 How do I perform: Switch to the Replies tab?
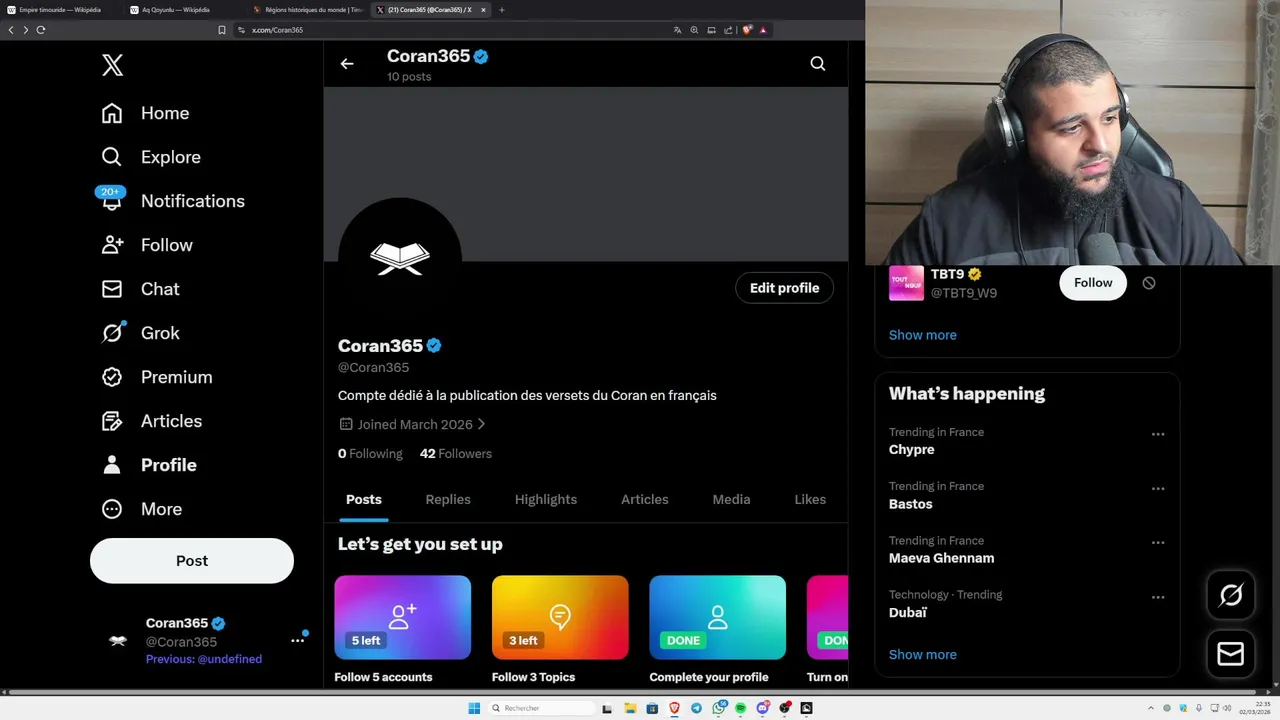(448, 499)
